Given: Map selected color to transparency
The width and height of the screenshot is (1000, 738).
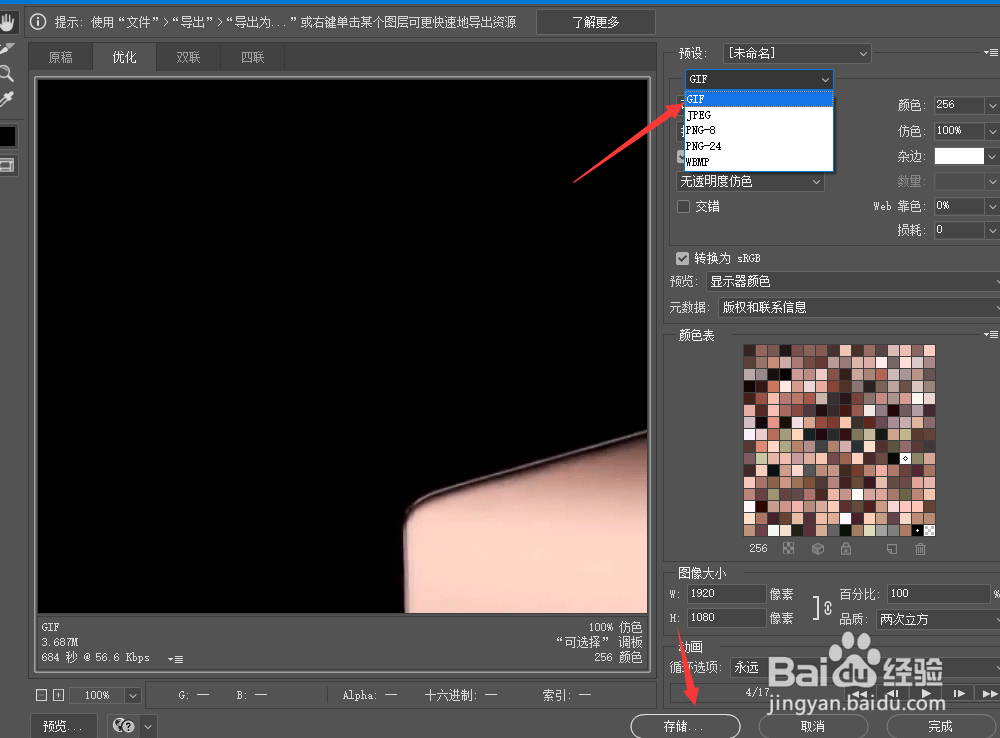Looking at the screenshot, I should point(788,548).
